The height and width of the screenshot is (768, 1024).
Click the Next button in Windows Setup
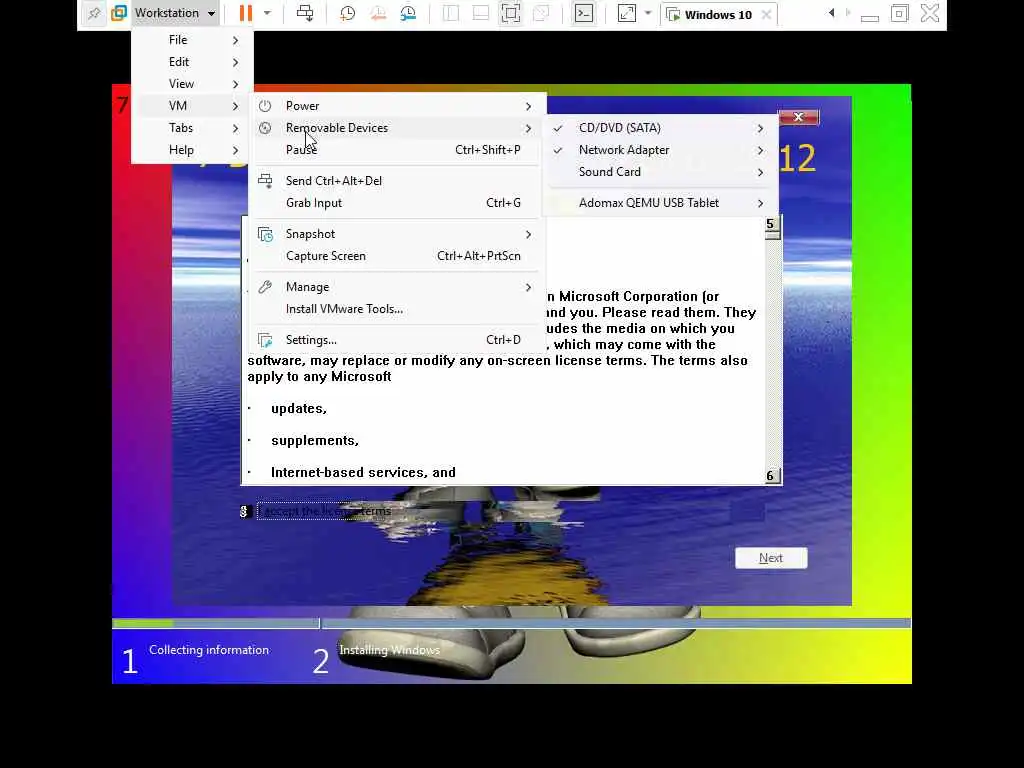click(x=771, y=558)
